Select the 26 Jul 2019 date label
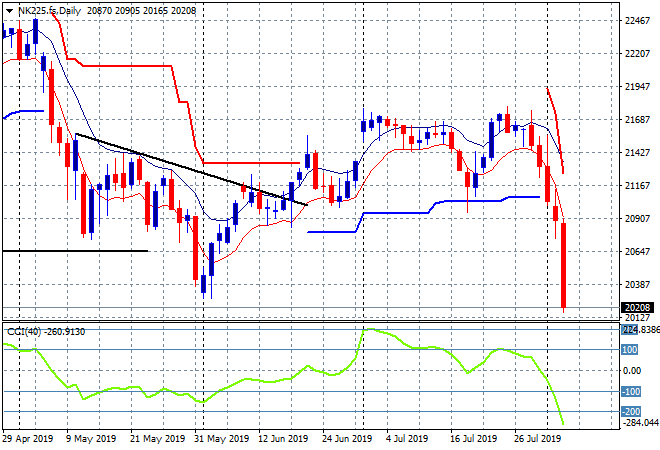 (538, 439)
